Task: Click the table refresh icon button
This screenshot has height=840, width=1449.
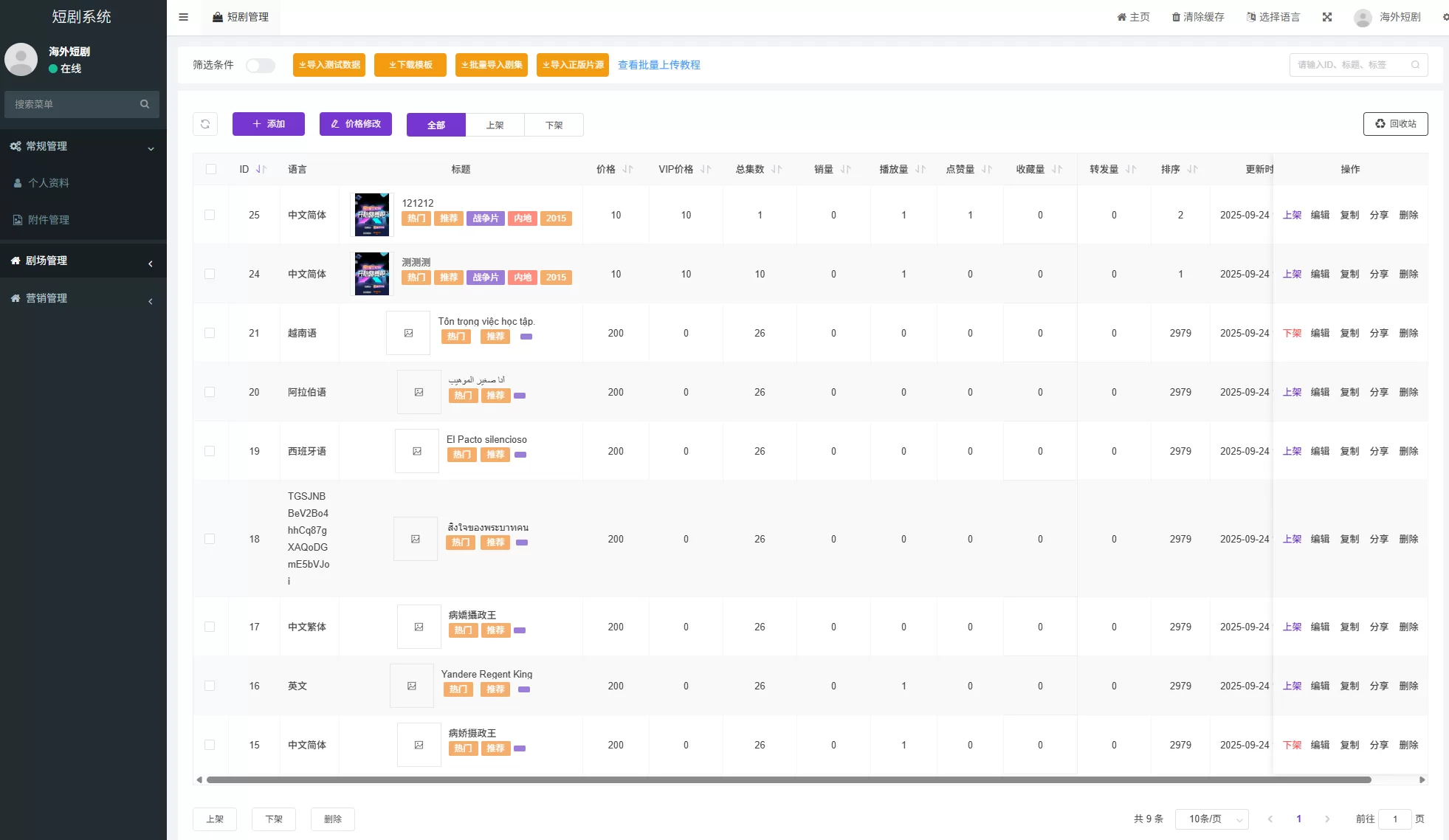Action: click(x=205, y=124)
